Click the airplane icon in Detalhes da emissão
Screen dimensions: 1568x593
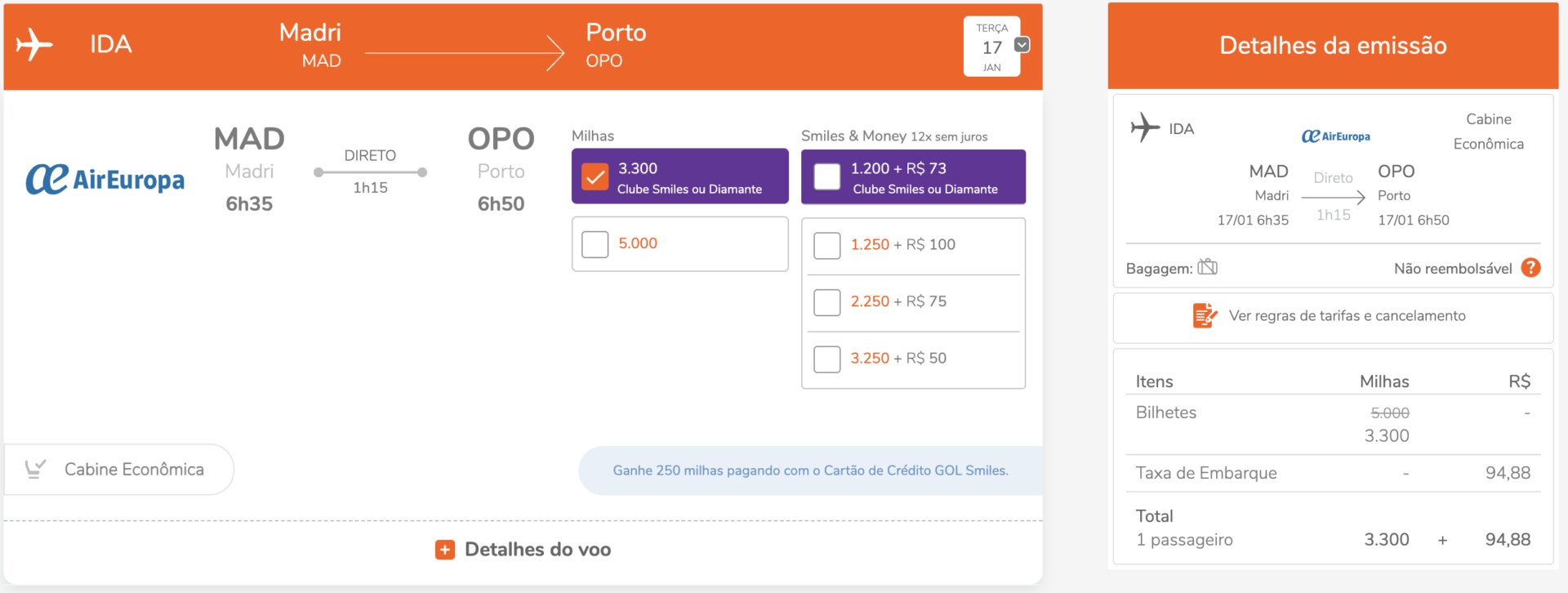(x=1145, y=127)
